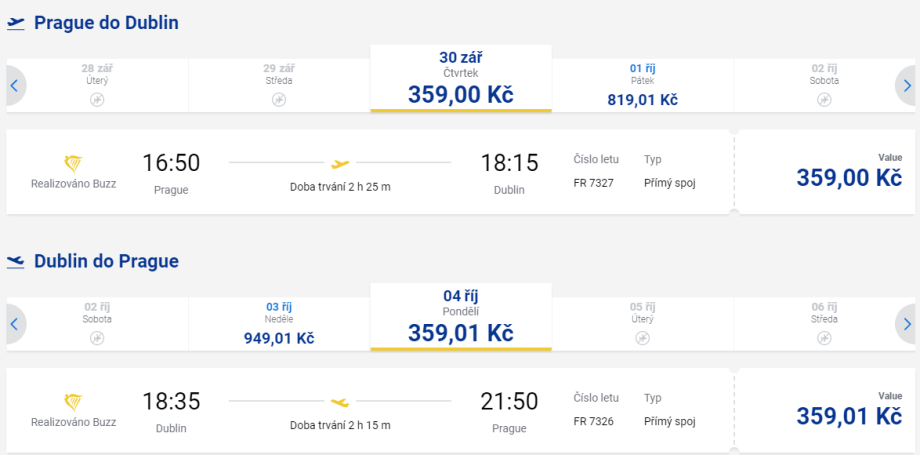Click the no-flight icon under 02 říj Sobota outbound
This screenshot has width=920, height=455.
(824, 99)
